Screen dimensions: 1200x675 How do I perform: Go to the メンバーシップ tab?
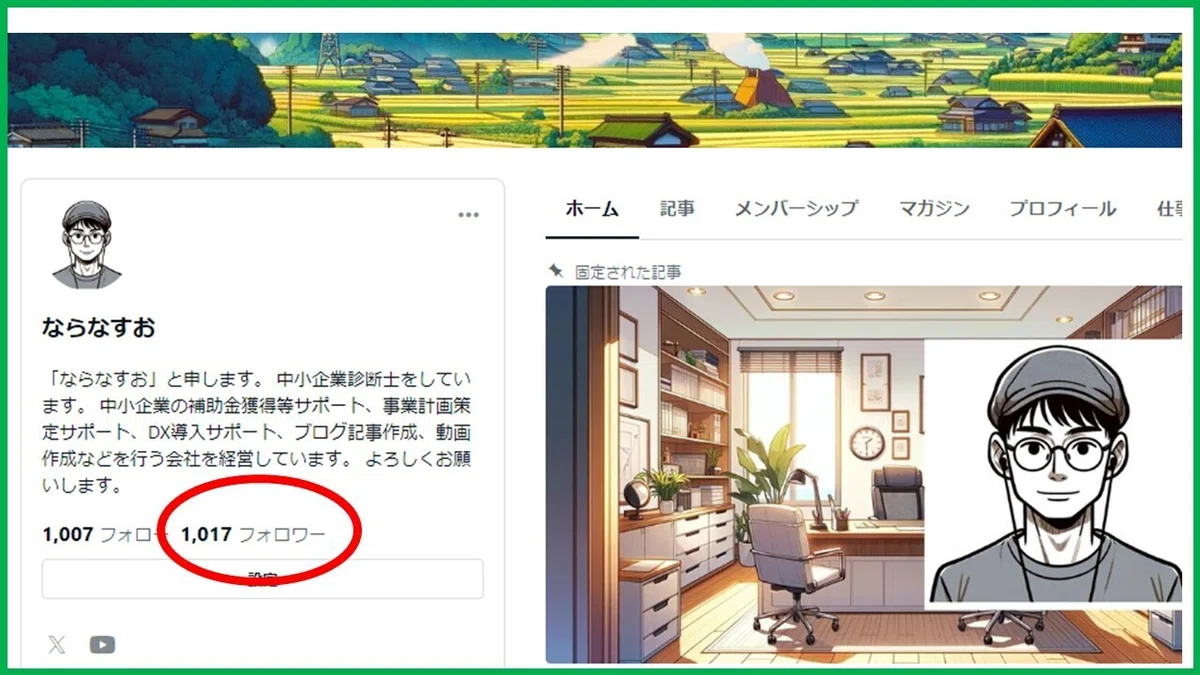796,209
